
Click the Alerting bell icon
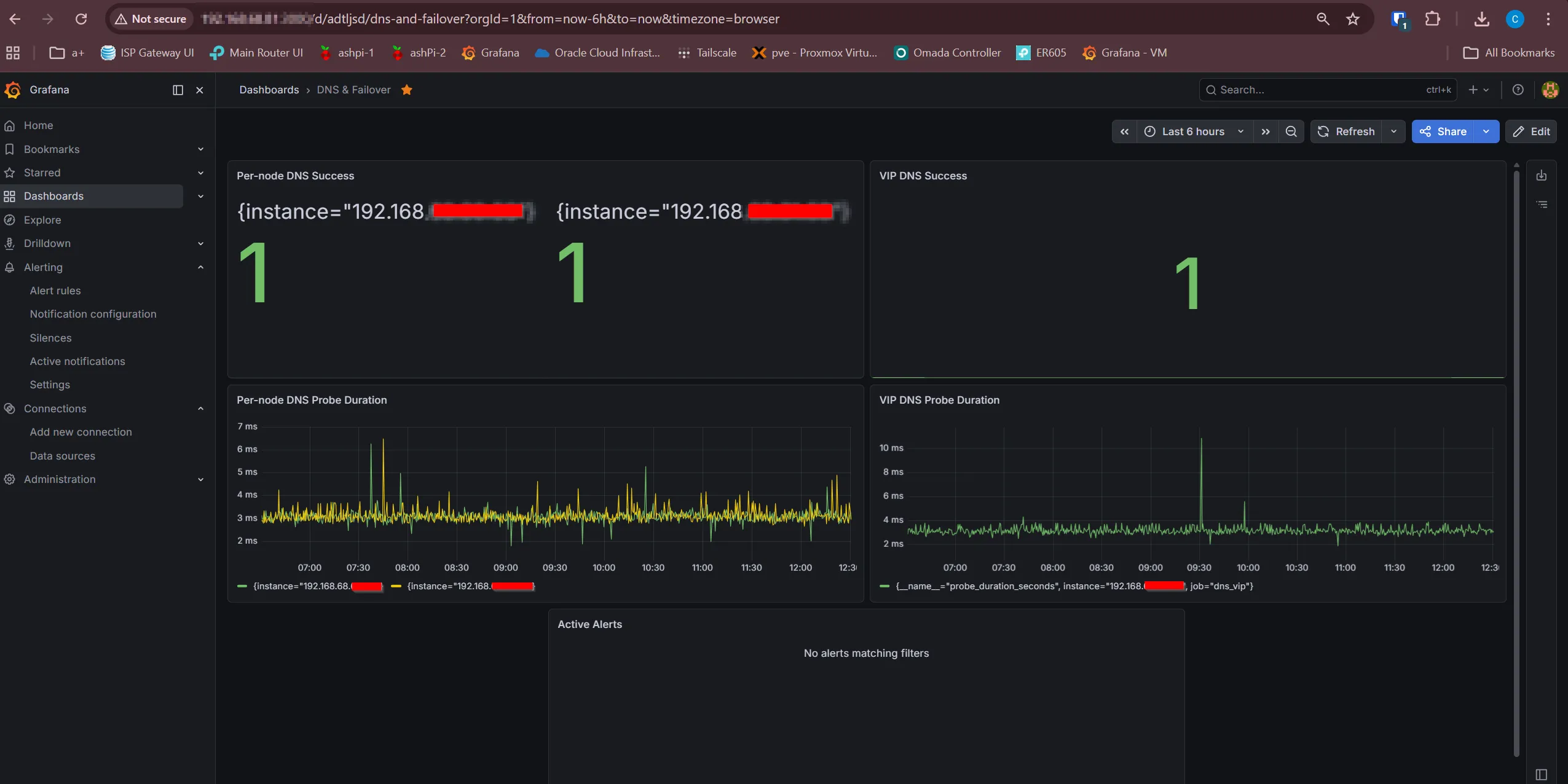(9, 267)
